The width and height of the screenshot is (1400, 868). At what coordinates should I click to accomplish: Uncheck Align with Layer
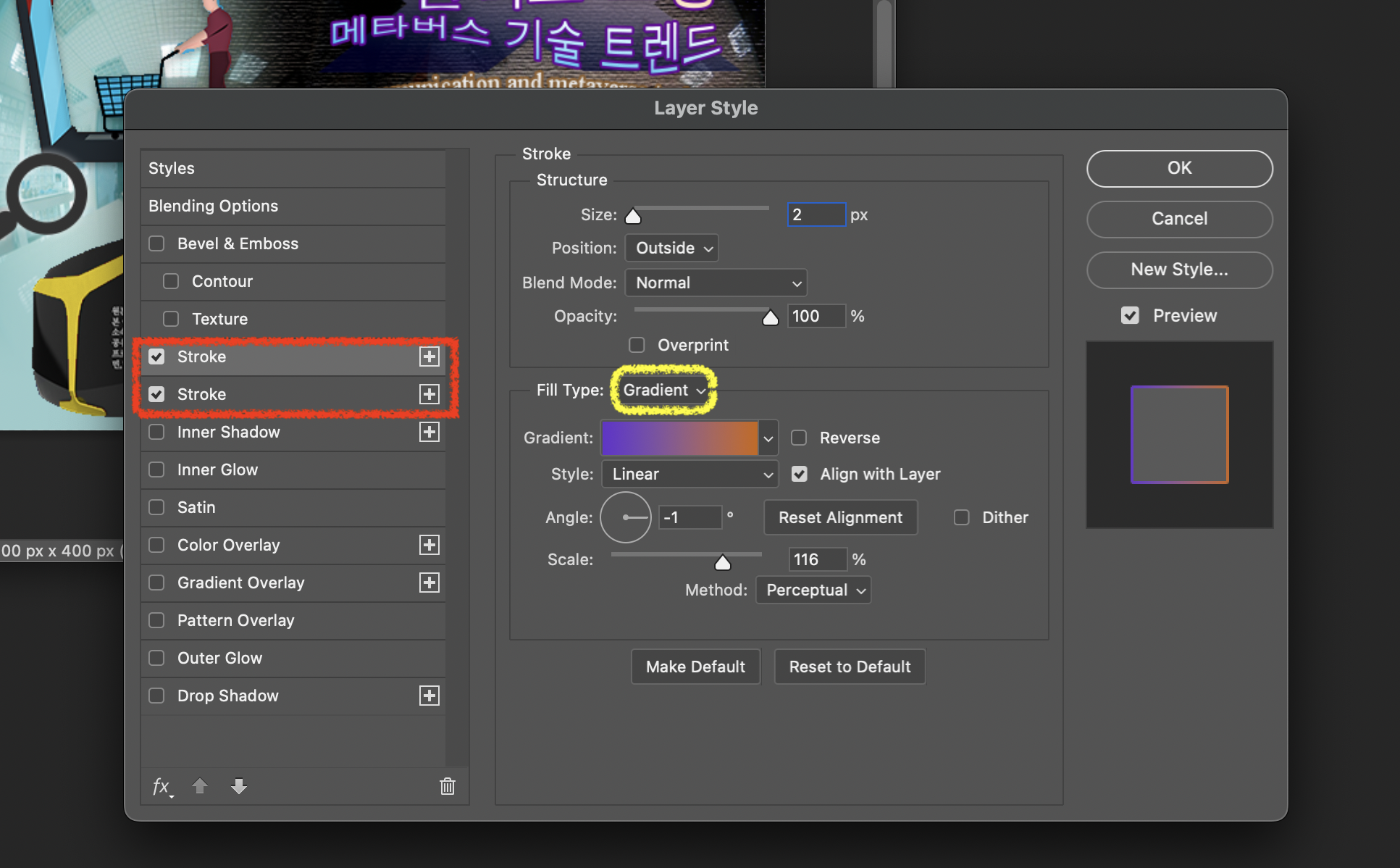[799, 474]
